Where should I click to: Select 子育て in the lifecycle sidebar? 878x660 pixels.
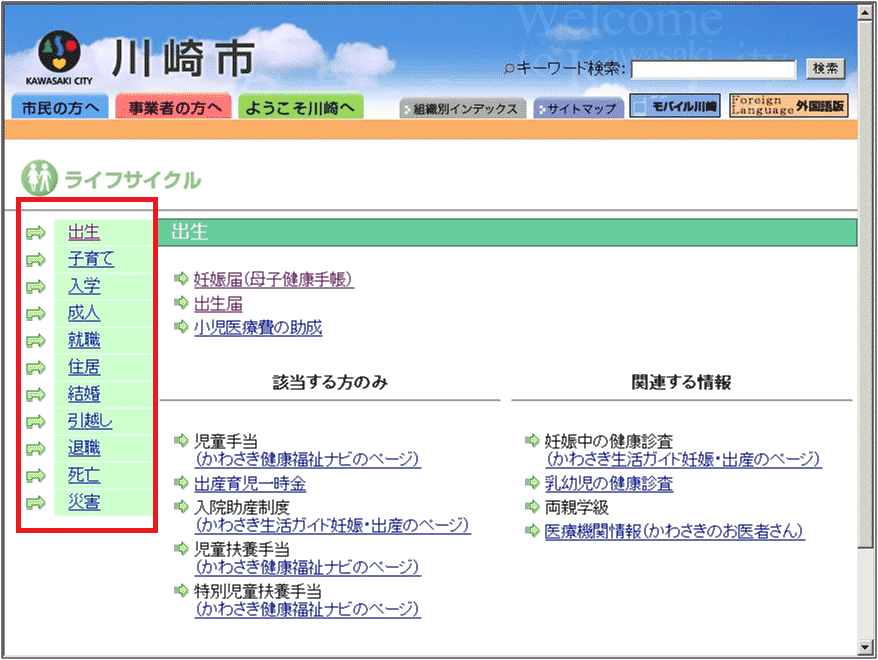point(91,260)
